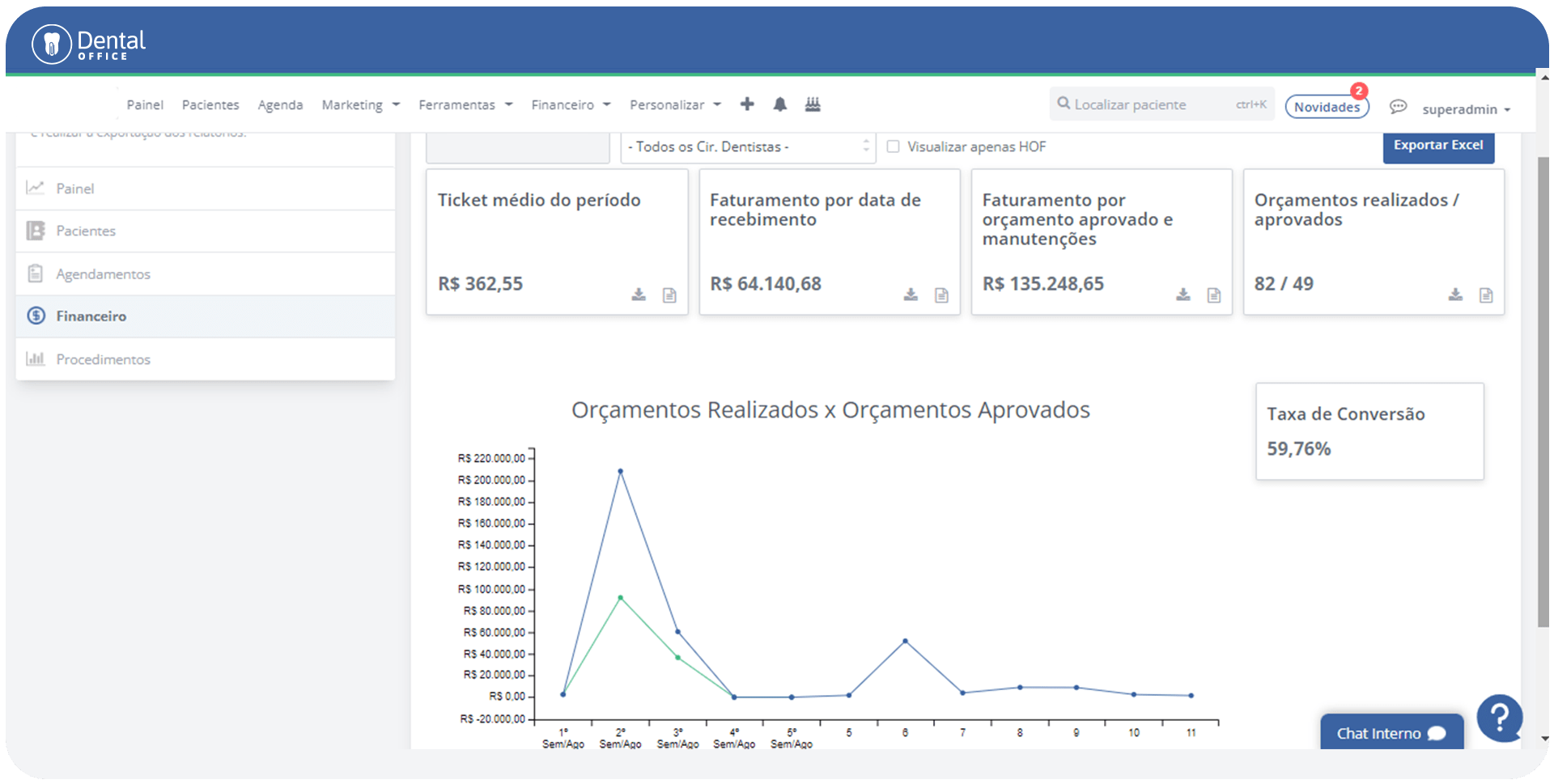The width and height of the screenshot is (1554, 784).
Task: Click the search magnifier icon
Action: coord(1064,103)
